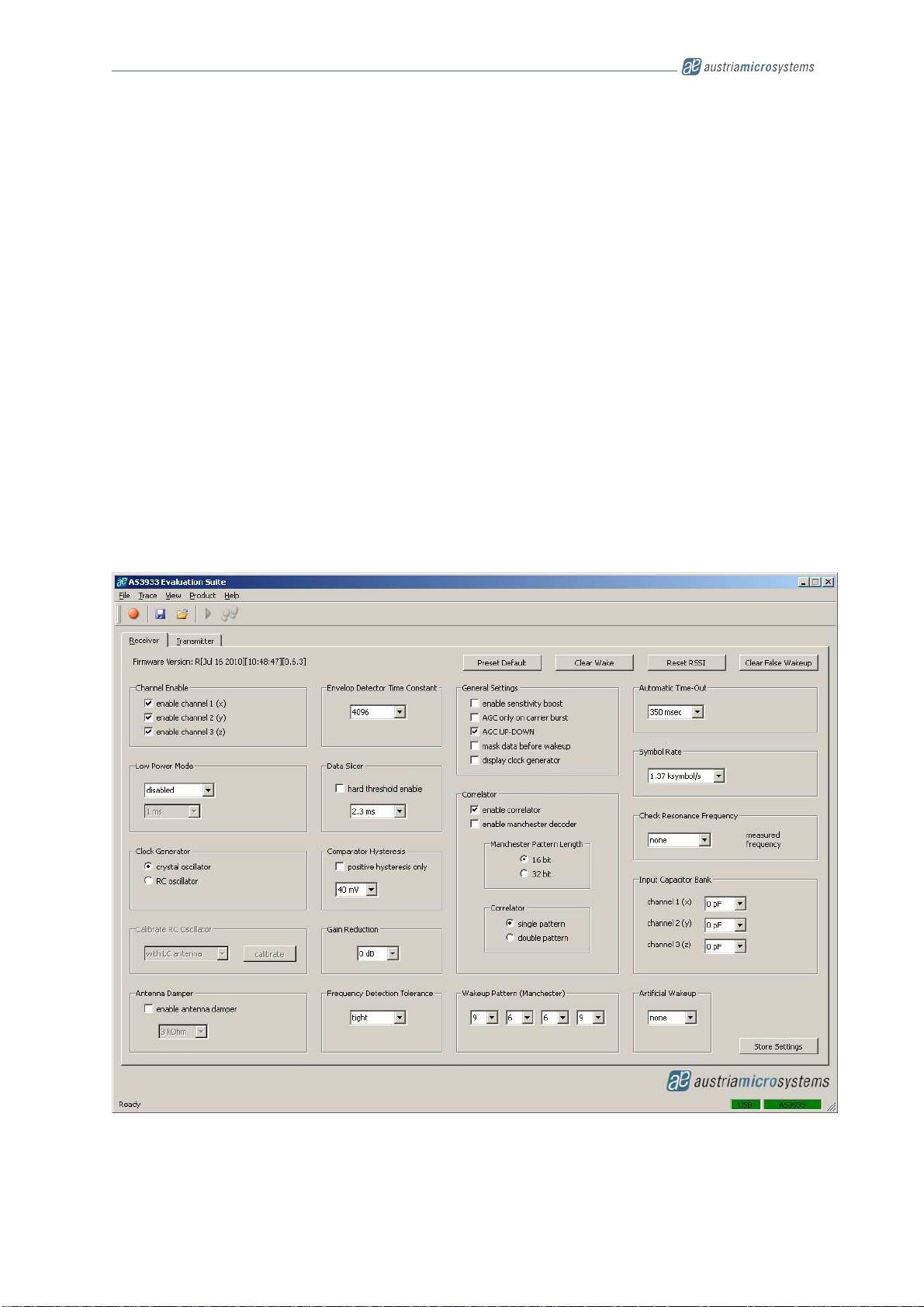Click the Clear Wake button
Viewport: 924px width, 1307px height.
pos(594,662)
